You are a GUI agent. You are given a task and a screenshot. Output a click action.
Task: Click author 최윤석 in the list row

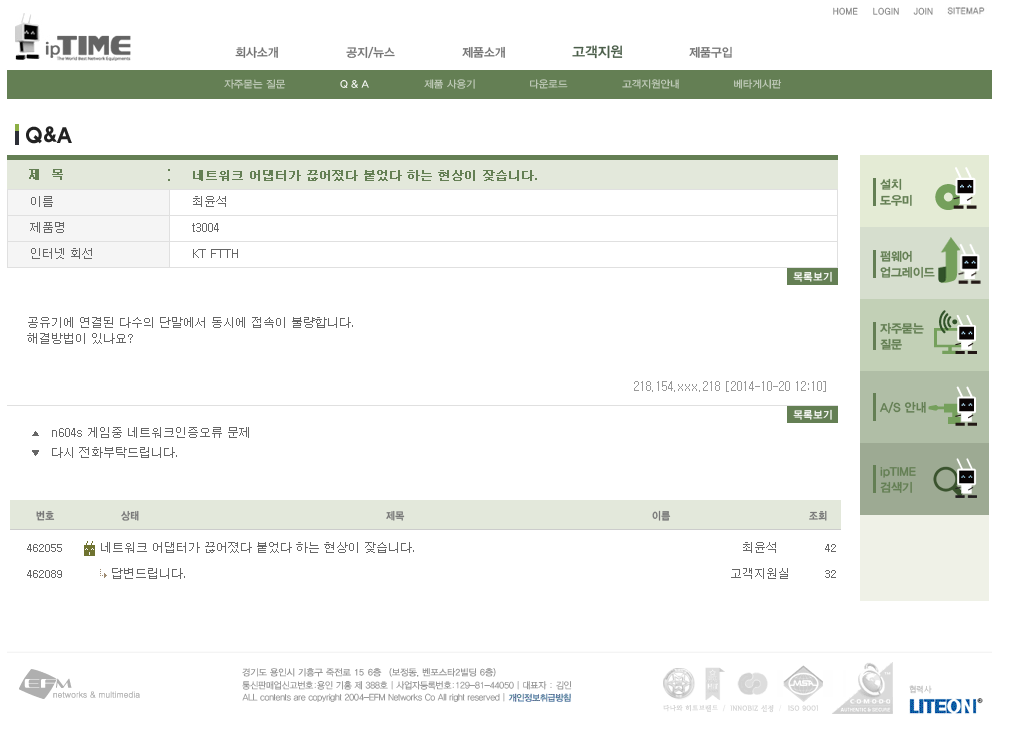759,547
